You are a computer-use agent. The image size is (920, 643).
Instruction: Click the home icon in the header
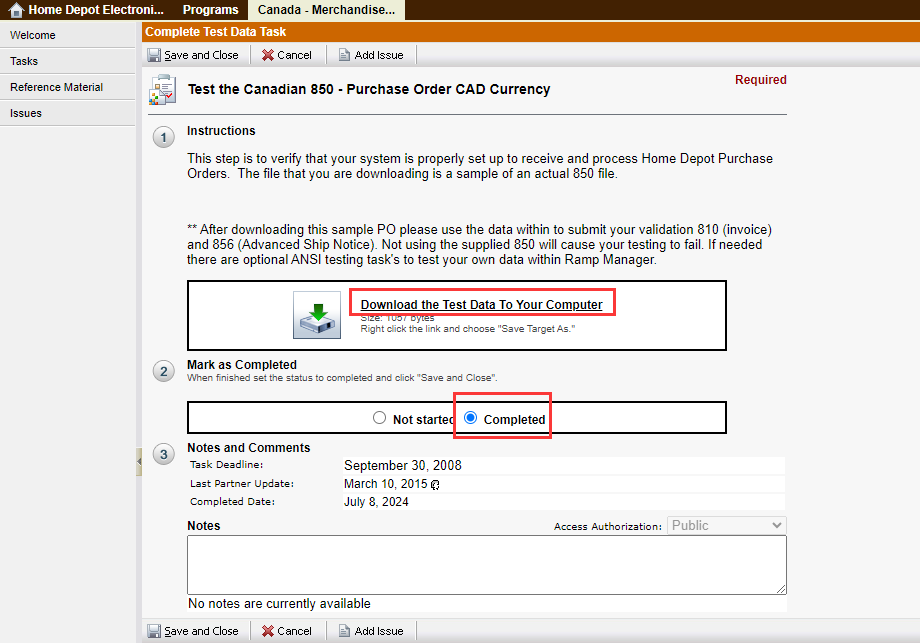(16, 10)
